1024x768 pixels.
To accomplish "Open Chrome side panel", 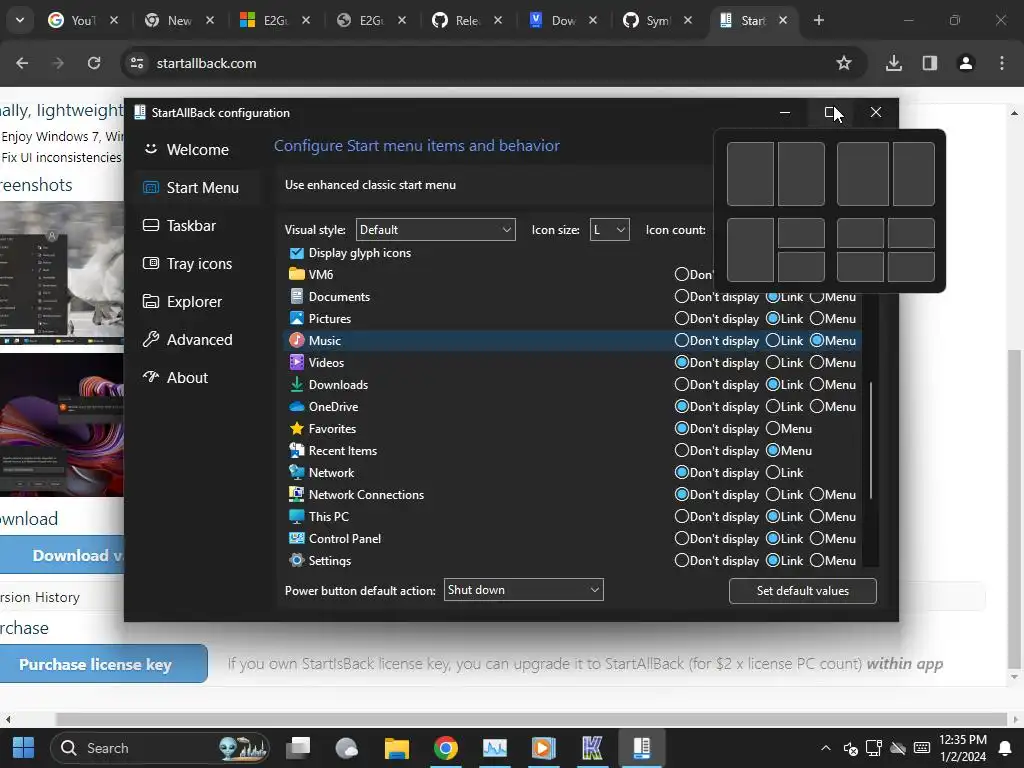I will point(929,63).
